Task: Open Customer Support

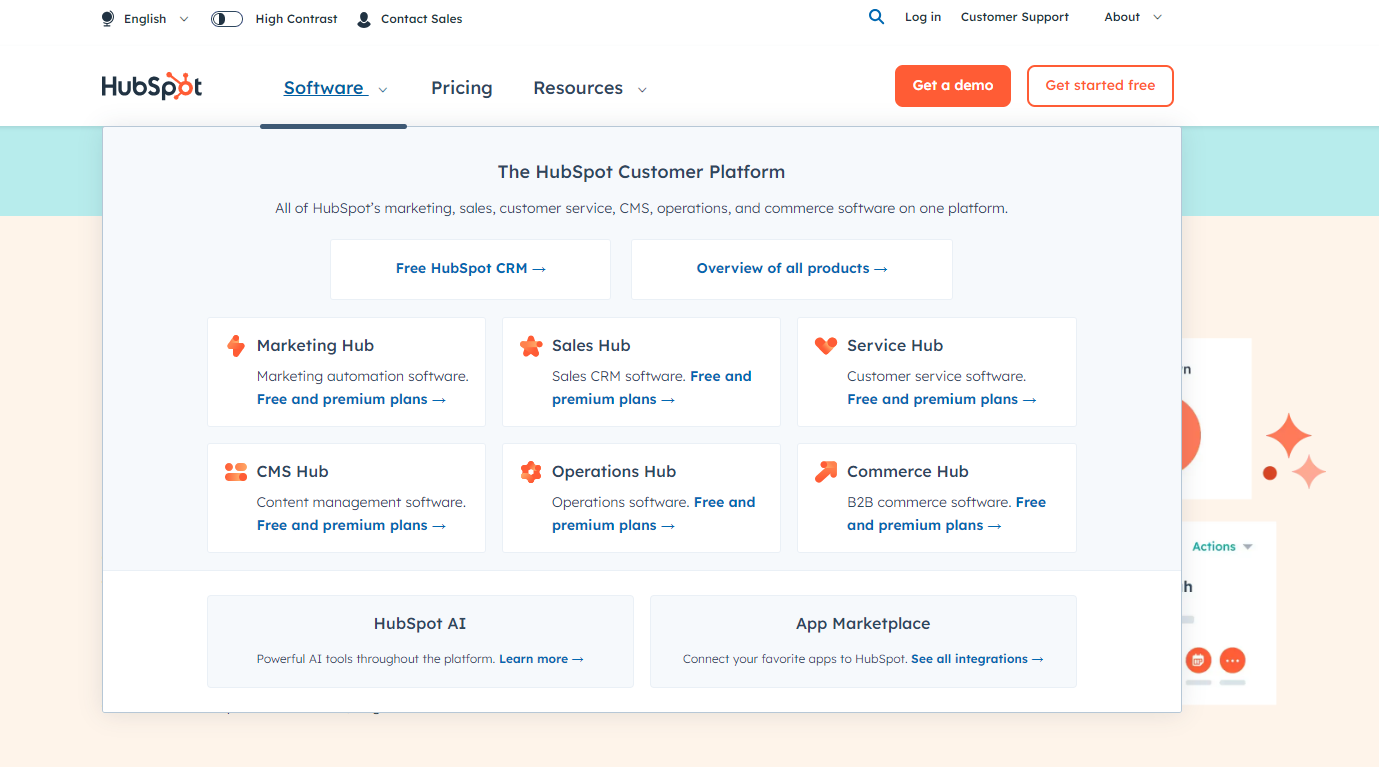Action: [1015, 17]
